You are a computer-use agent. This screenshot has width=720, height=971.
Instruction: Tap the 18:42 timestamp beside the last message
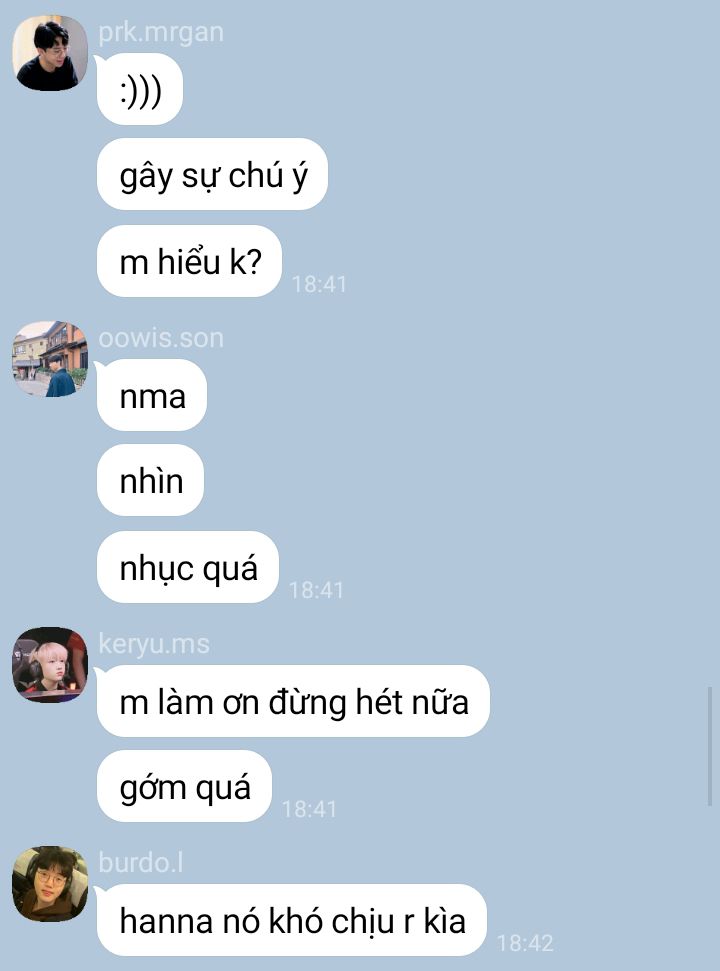click(x=525, y=943)
